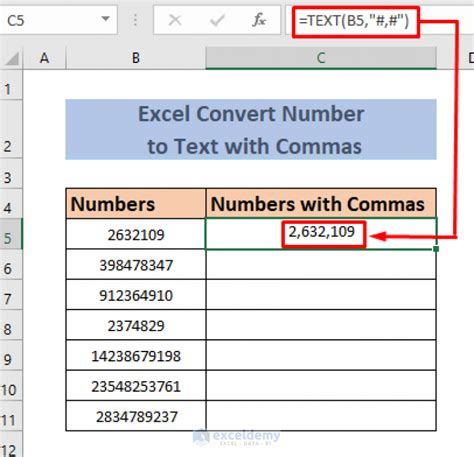Expand the Name Box dropdown arrow
The width and height of the screenshot is (474, 457).
[106, 19]
